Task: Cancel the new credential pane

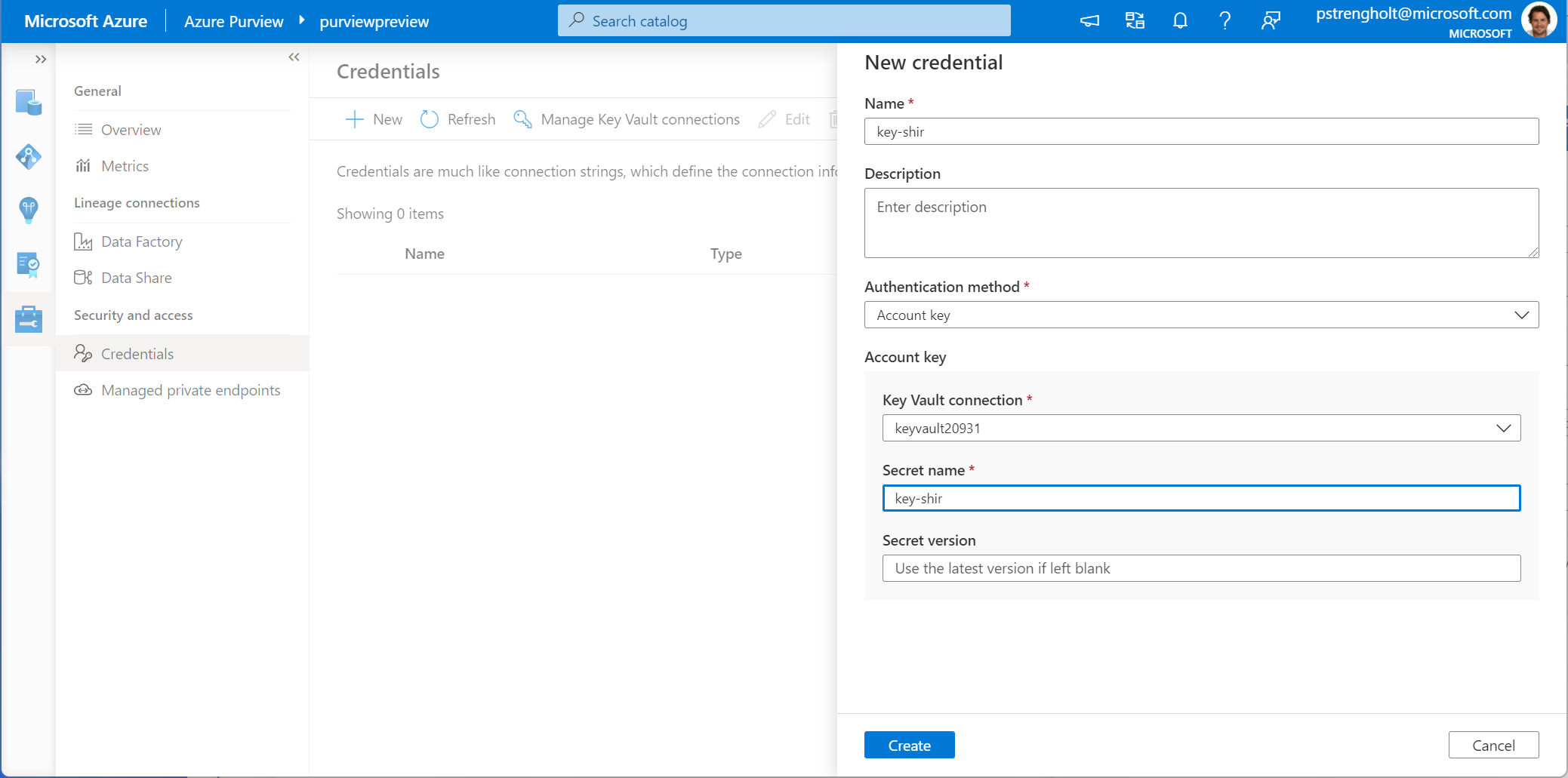Action: [1493, 745]
